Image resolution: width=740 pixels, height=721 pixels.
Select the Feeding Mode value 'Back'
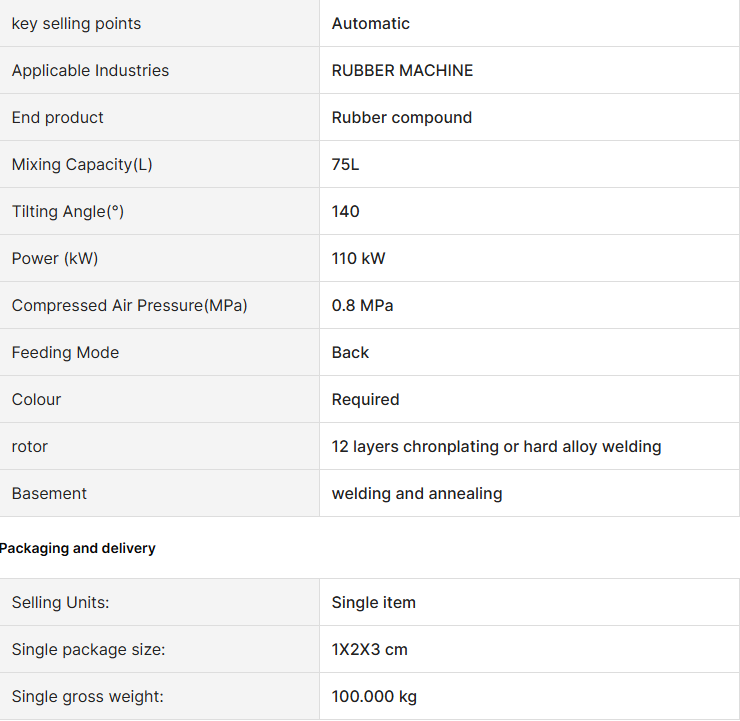350,352
